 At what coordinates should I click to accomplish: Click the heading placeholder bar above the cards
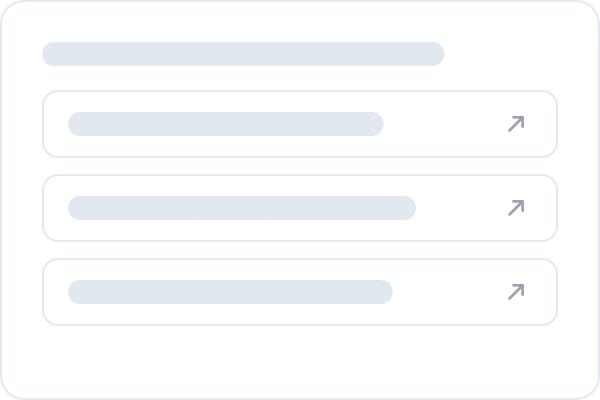pos(243,54)
